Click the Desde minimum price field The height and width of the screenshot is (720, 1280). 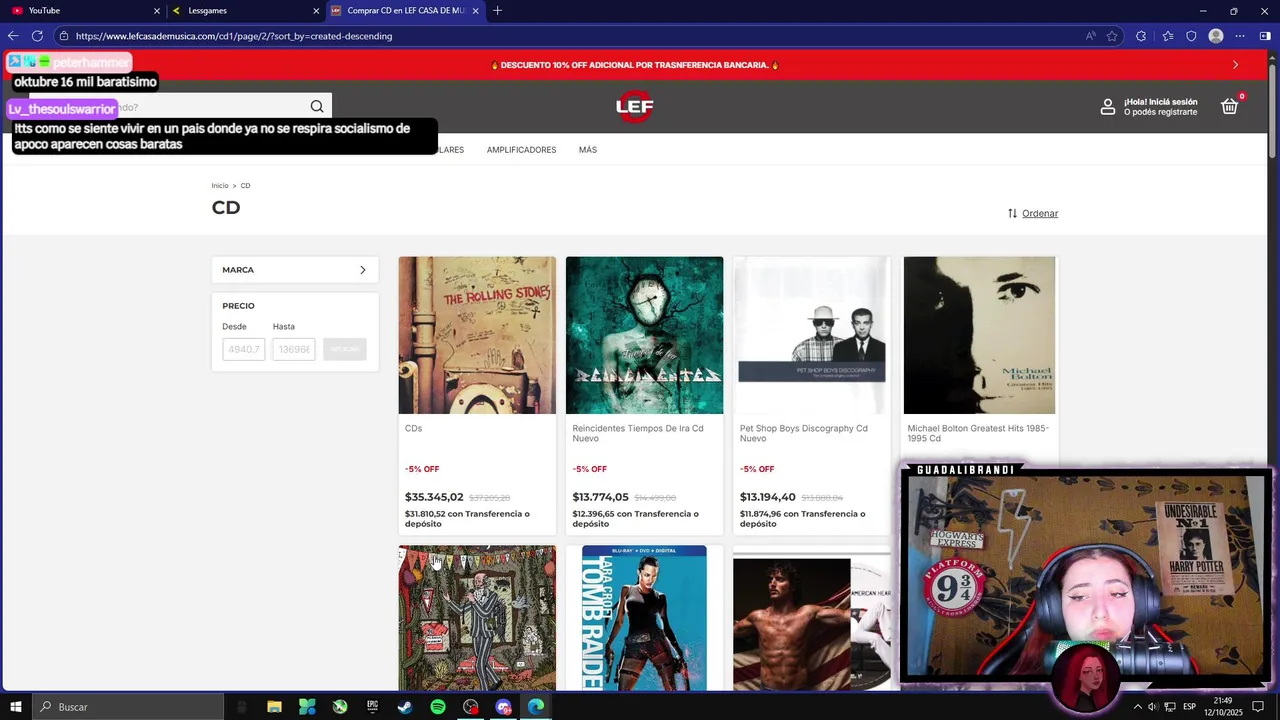(243, 349)
